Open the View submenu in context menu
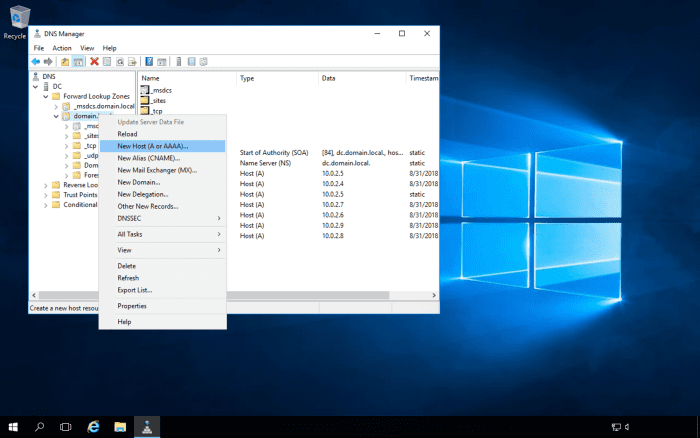Image resolution: width=700 pixels, height=438 pixels. pyautogui.click(x=162, y=250)
